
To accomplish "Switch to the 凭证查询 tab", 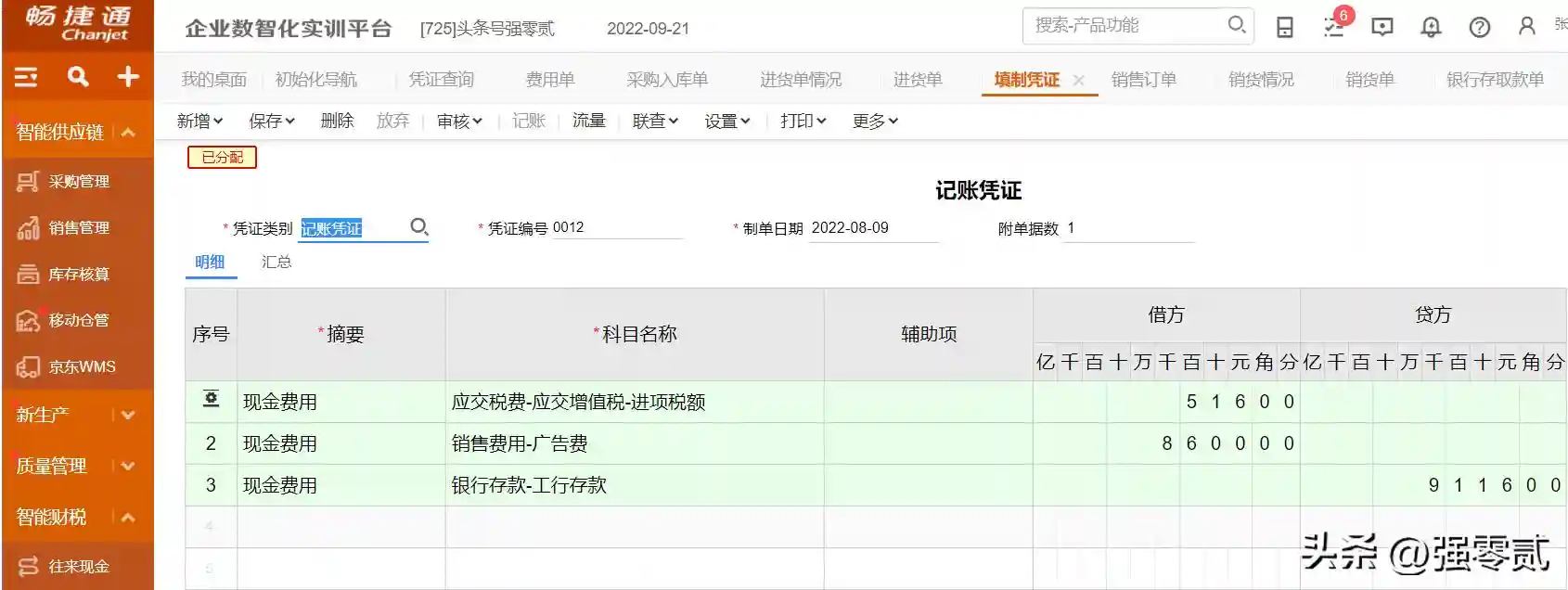I will click(x=442, y=80).
